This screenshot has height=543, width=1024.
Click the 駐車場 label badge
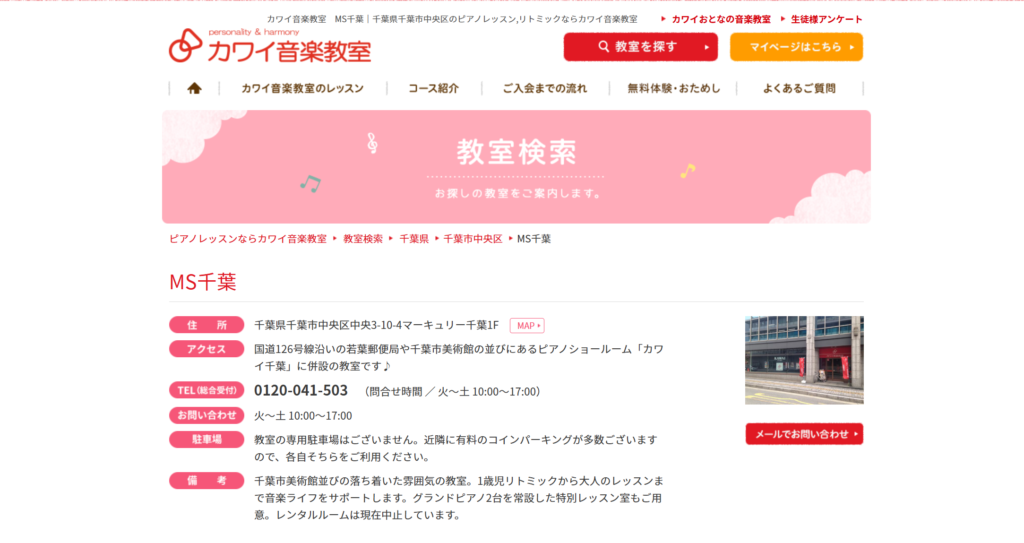206,439
